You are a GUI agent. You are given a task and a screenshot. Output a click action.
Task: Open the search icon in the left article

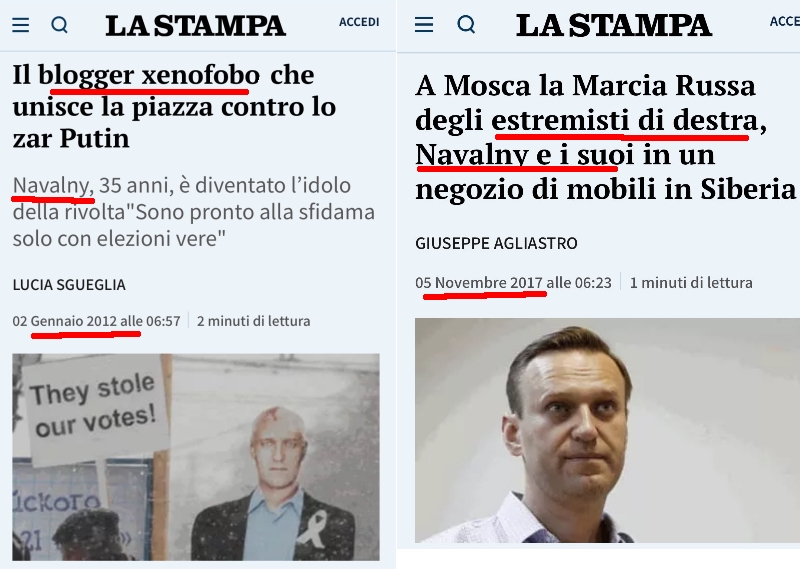(x=60, y=24)
